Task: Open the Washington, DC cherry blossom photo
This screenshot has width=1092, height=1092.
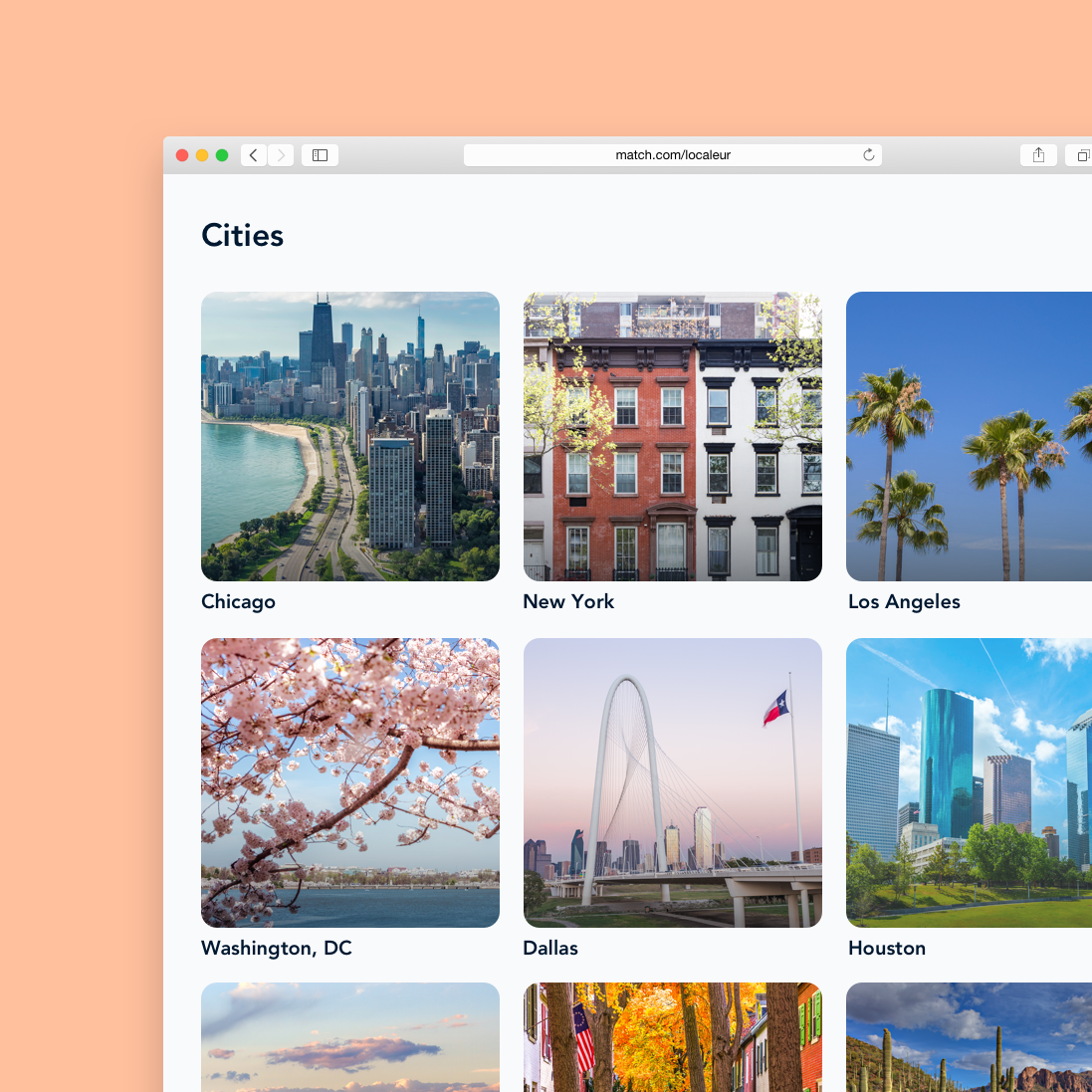Action: (350, 782)
